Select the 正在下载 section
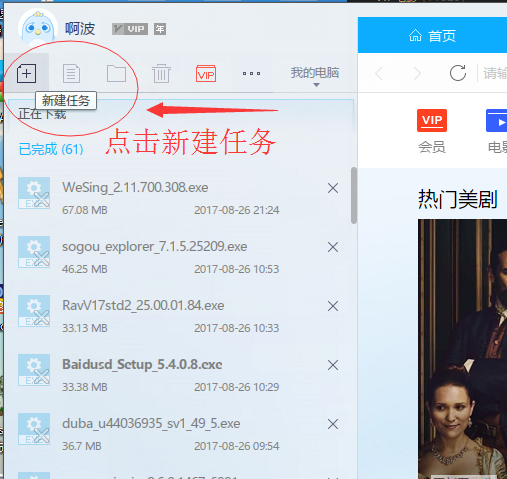The height and width of the screenshot is (479, 507). (42, 114)
